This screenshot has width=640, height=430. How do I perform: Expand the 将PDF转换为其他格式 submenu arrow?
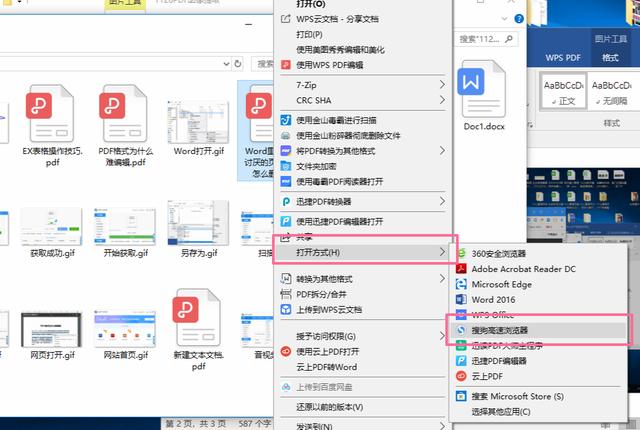442,151
